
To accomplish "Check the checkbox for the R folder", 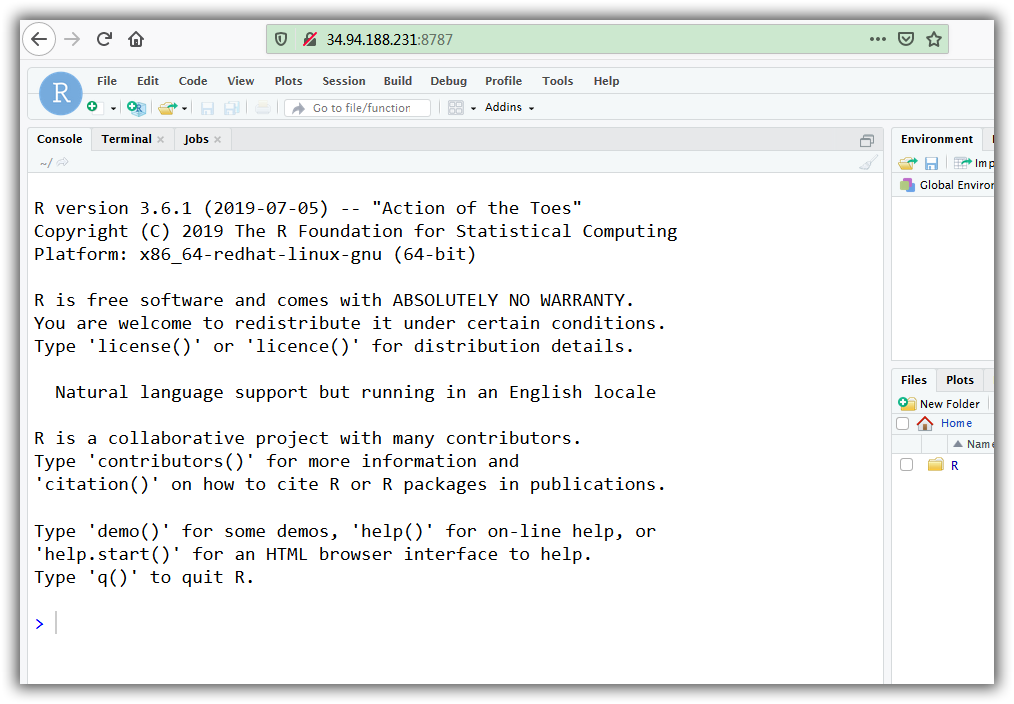I will pyautogui.click(x=907, y=465).
